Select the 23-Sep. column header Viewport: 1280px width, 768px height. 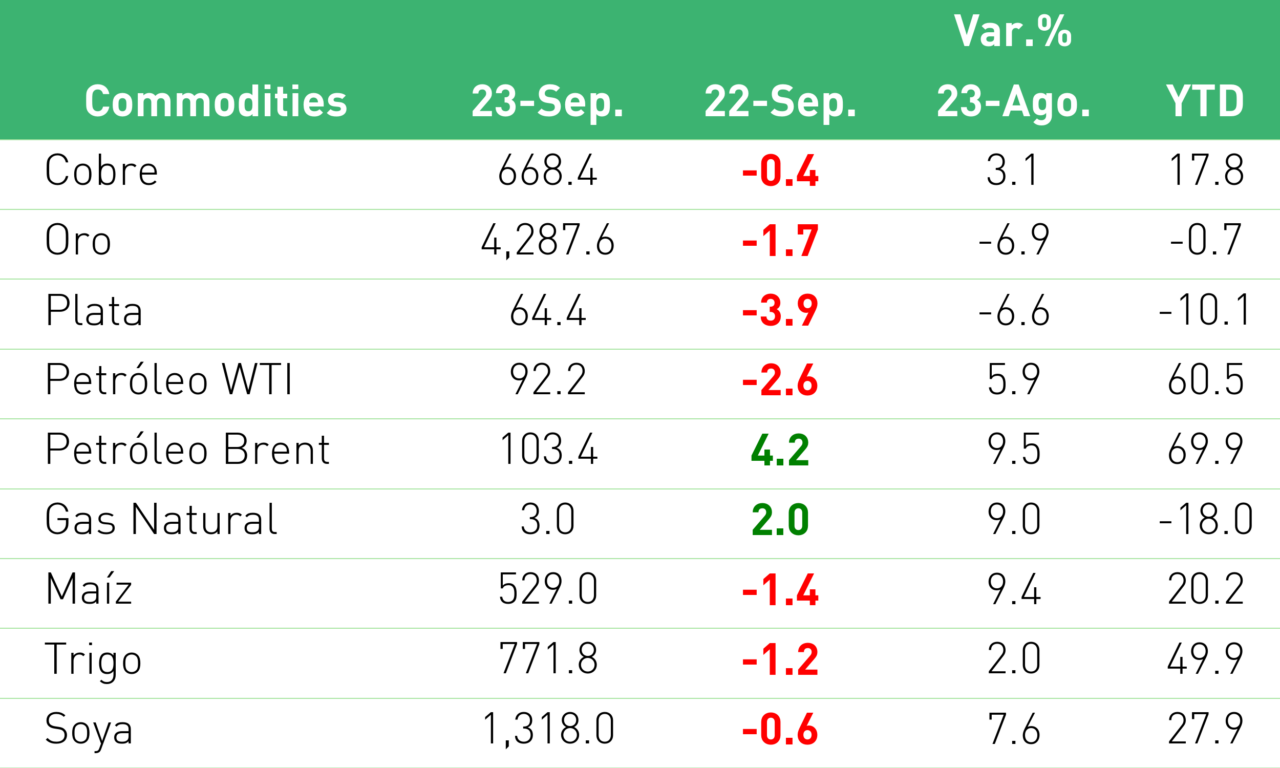click(548, 102)
